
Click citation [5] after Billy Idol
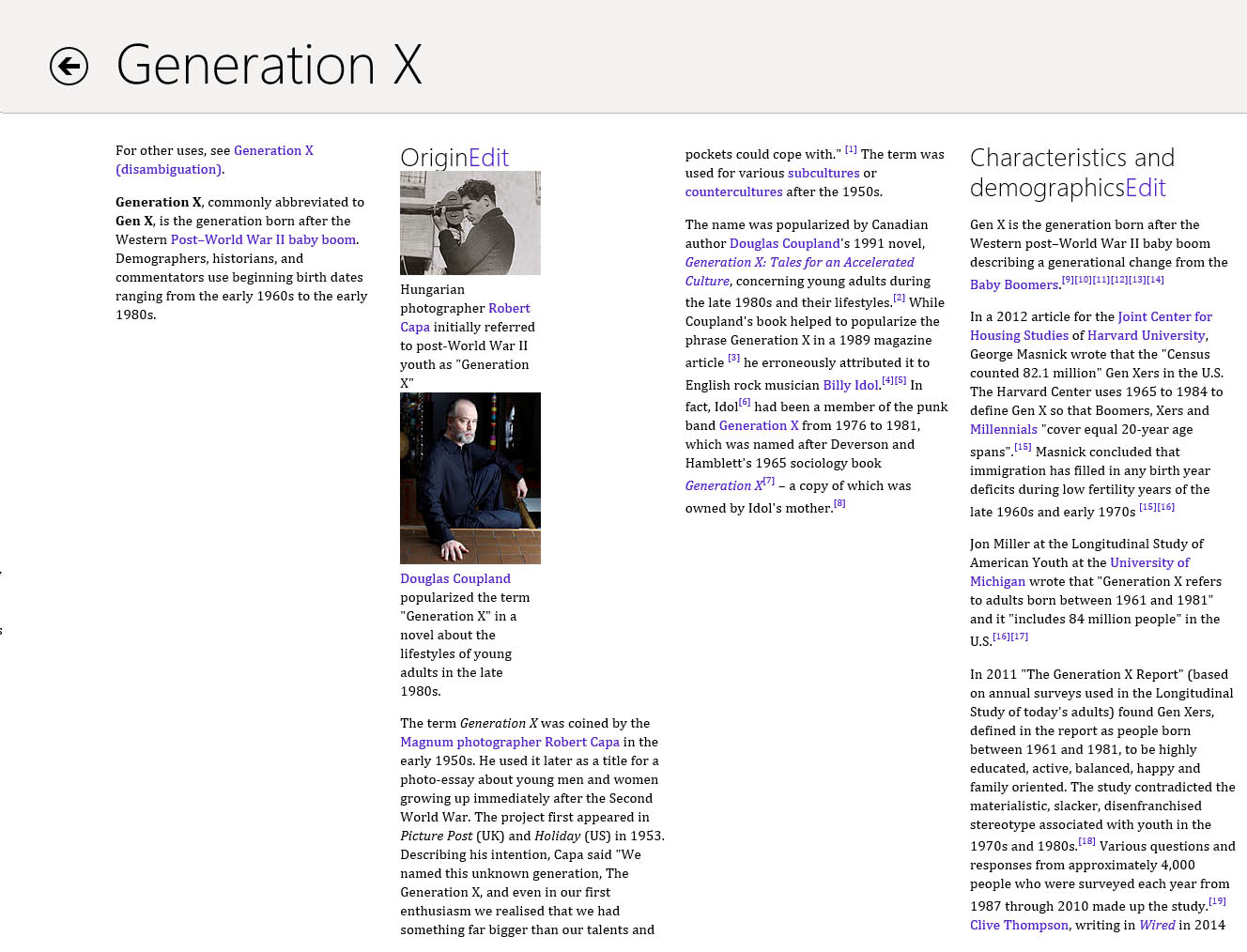click(901, 380)
